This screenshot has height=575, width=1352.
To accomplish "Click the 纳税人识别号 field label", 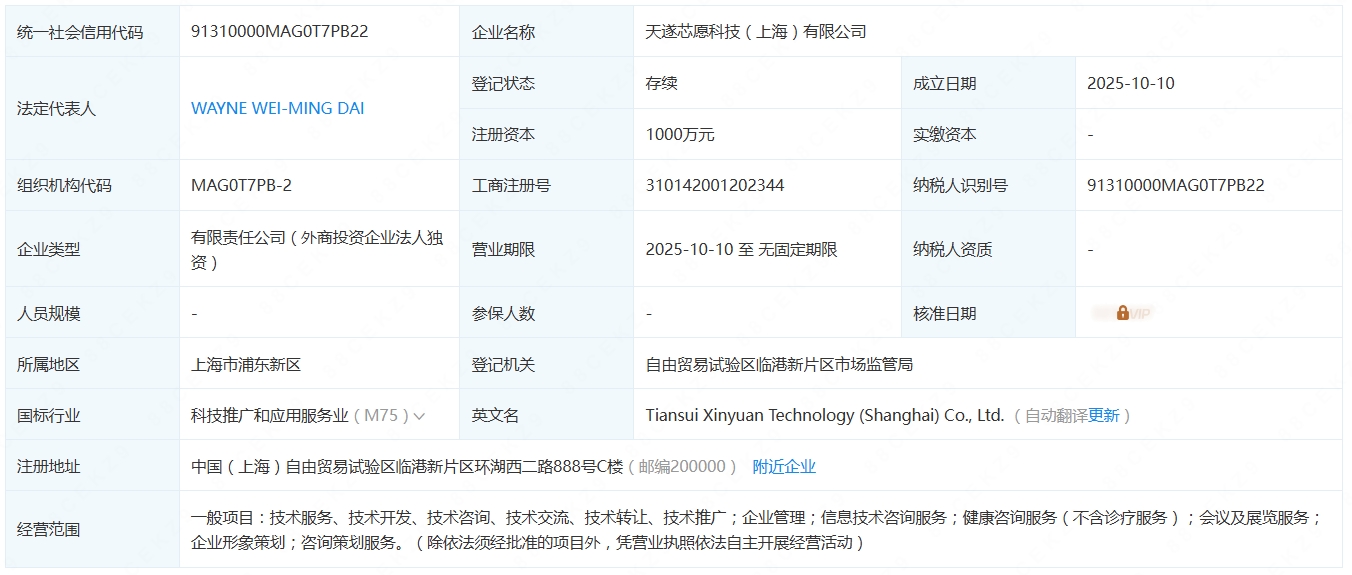I will click(x=960, y=185).
